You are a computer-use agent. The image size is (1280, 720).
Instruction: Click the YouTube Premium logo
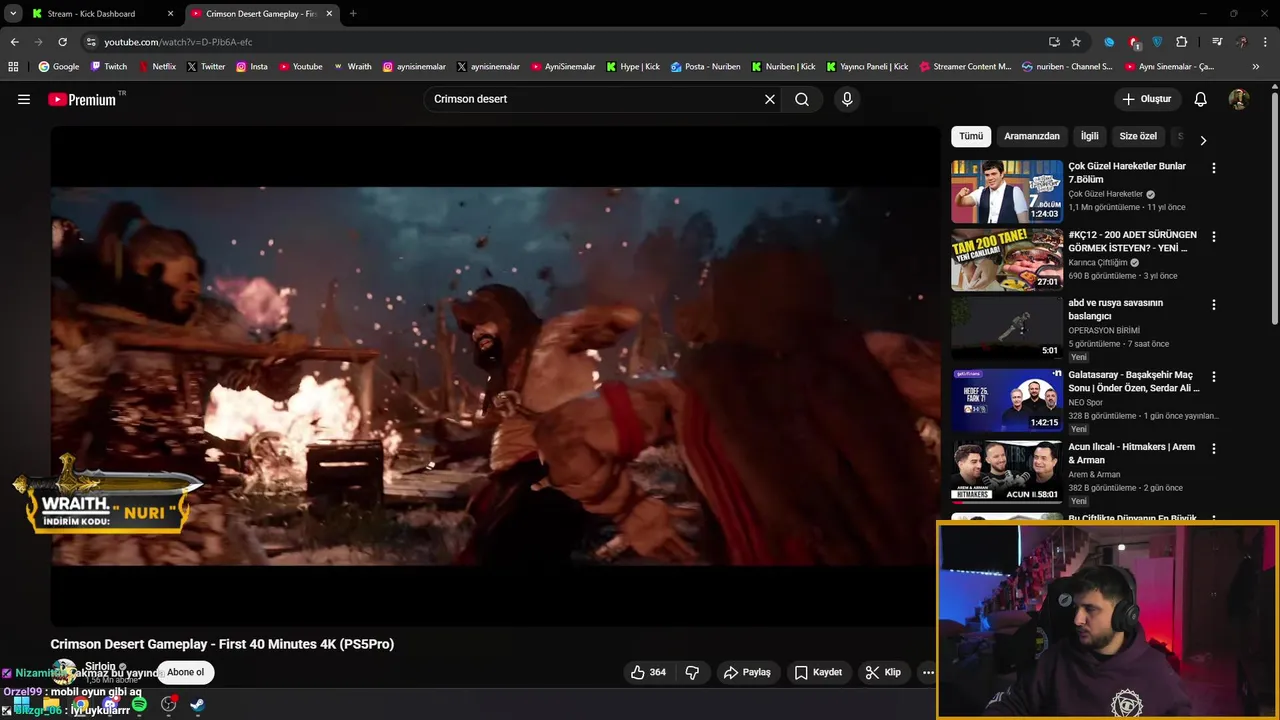click(x=82, y=99)
